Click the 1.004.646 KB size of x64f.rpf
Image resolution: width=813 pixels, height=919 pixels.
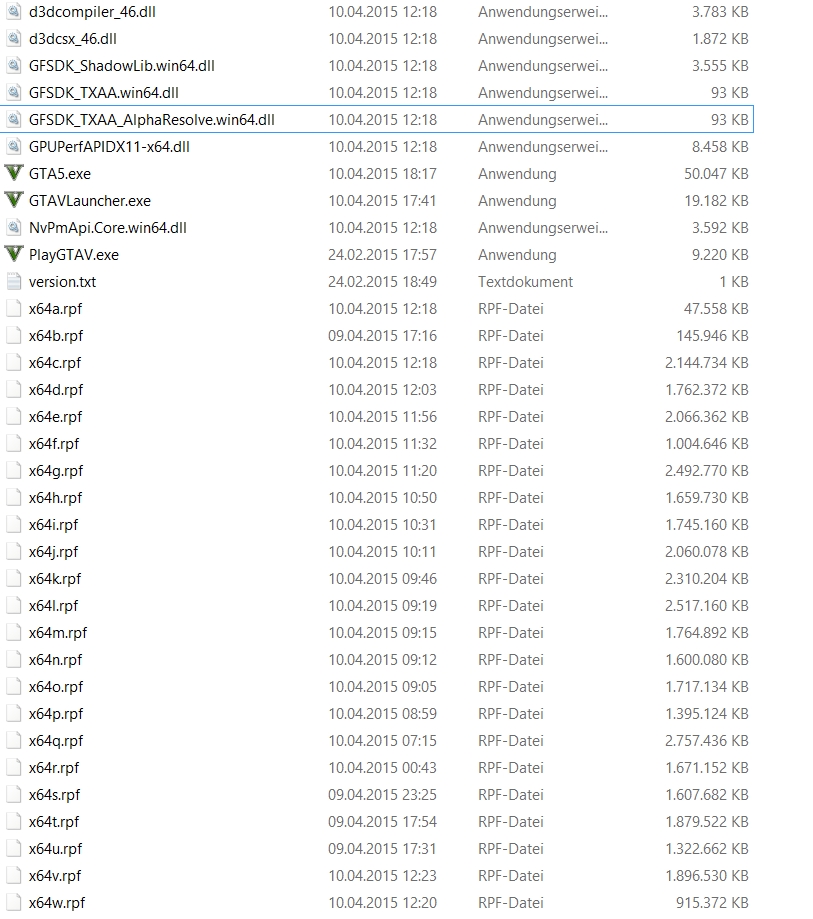tap(707, 444)
